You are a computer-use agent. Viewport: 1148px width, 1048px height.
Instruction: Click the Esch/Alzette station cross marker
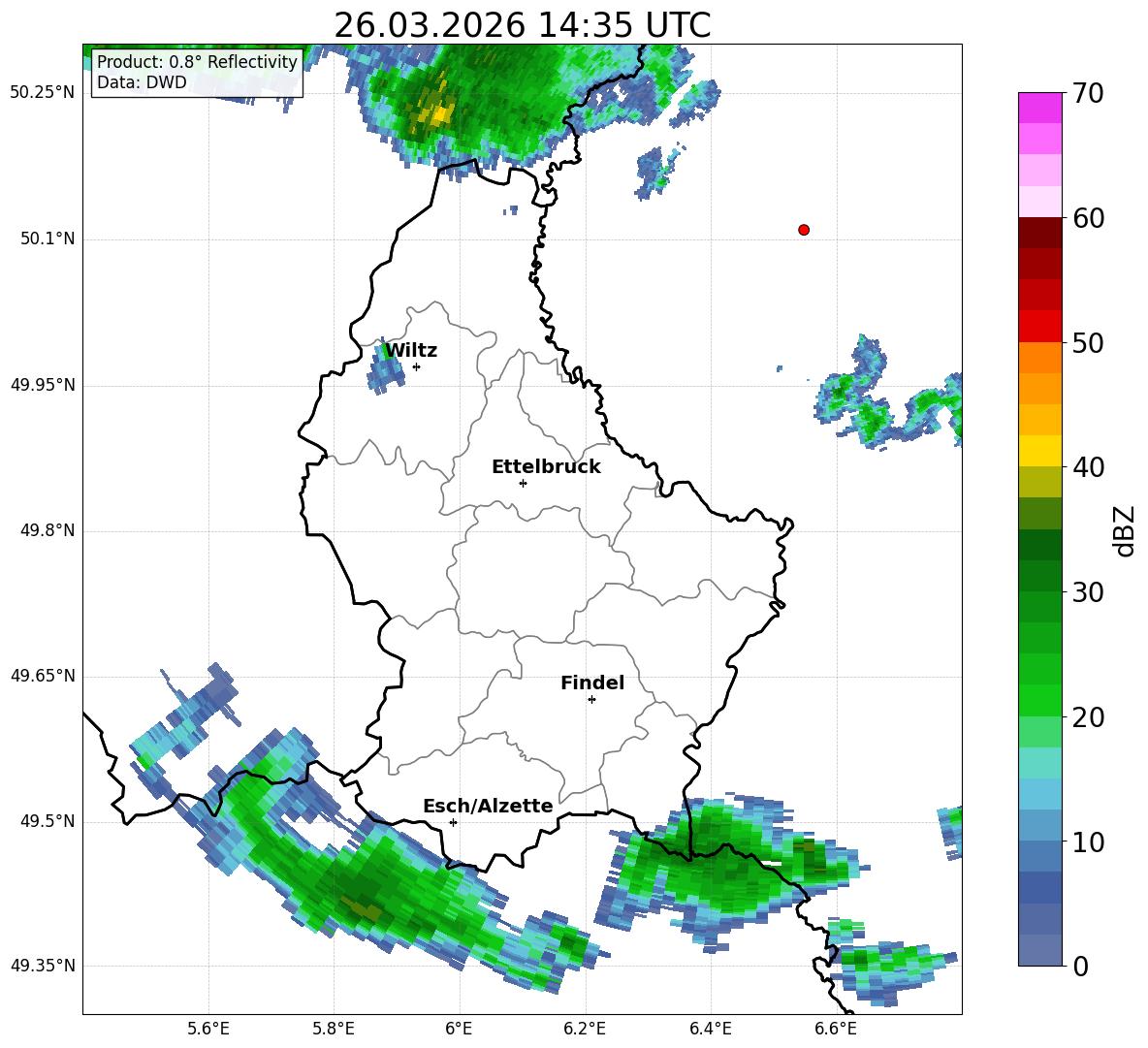[x=453, y=822]
